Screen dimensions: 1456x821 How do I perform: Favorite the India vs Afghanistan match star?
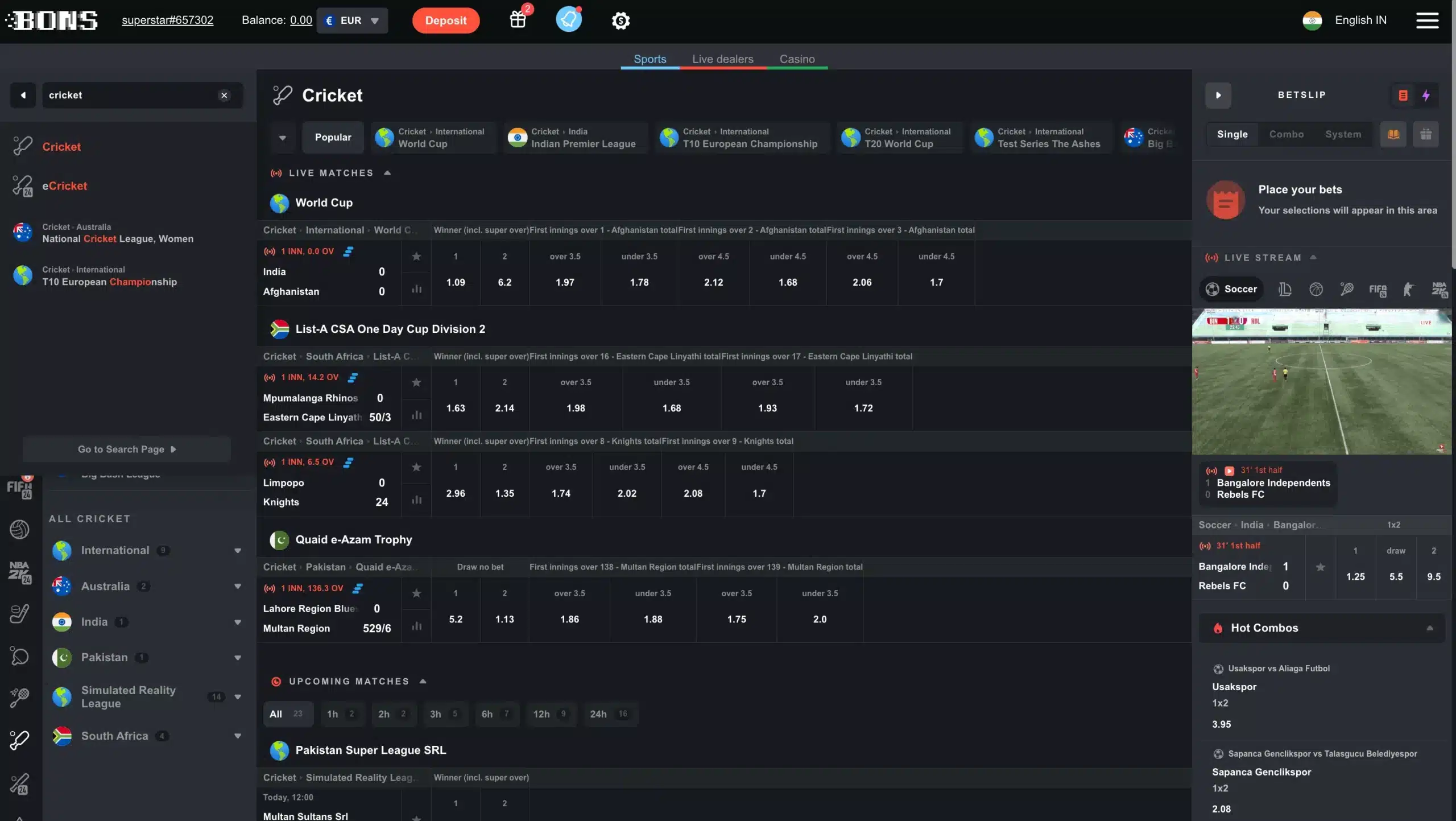point(416,256)
